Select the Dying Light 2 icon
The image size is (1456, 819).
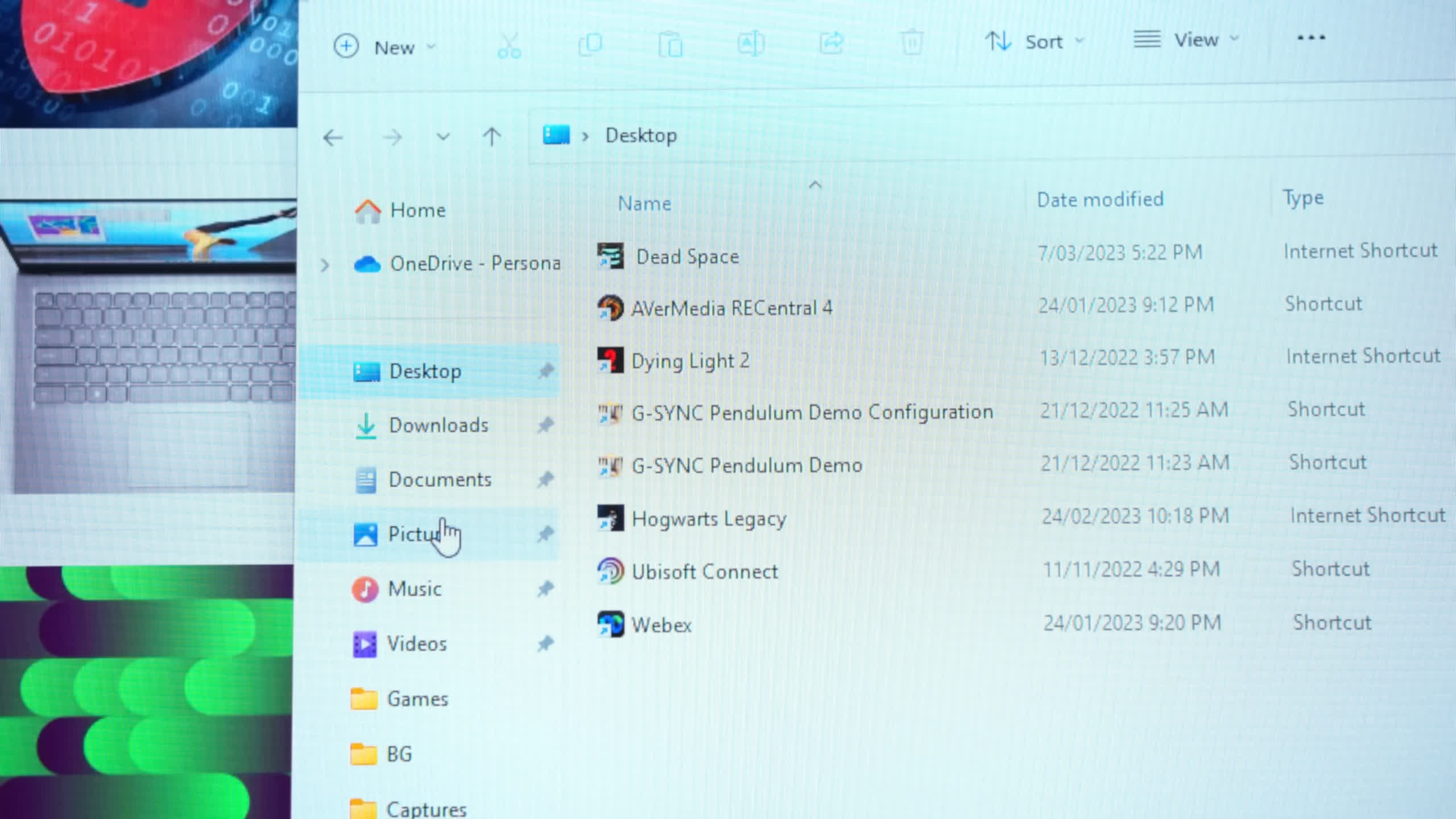(x=610, y=361)
